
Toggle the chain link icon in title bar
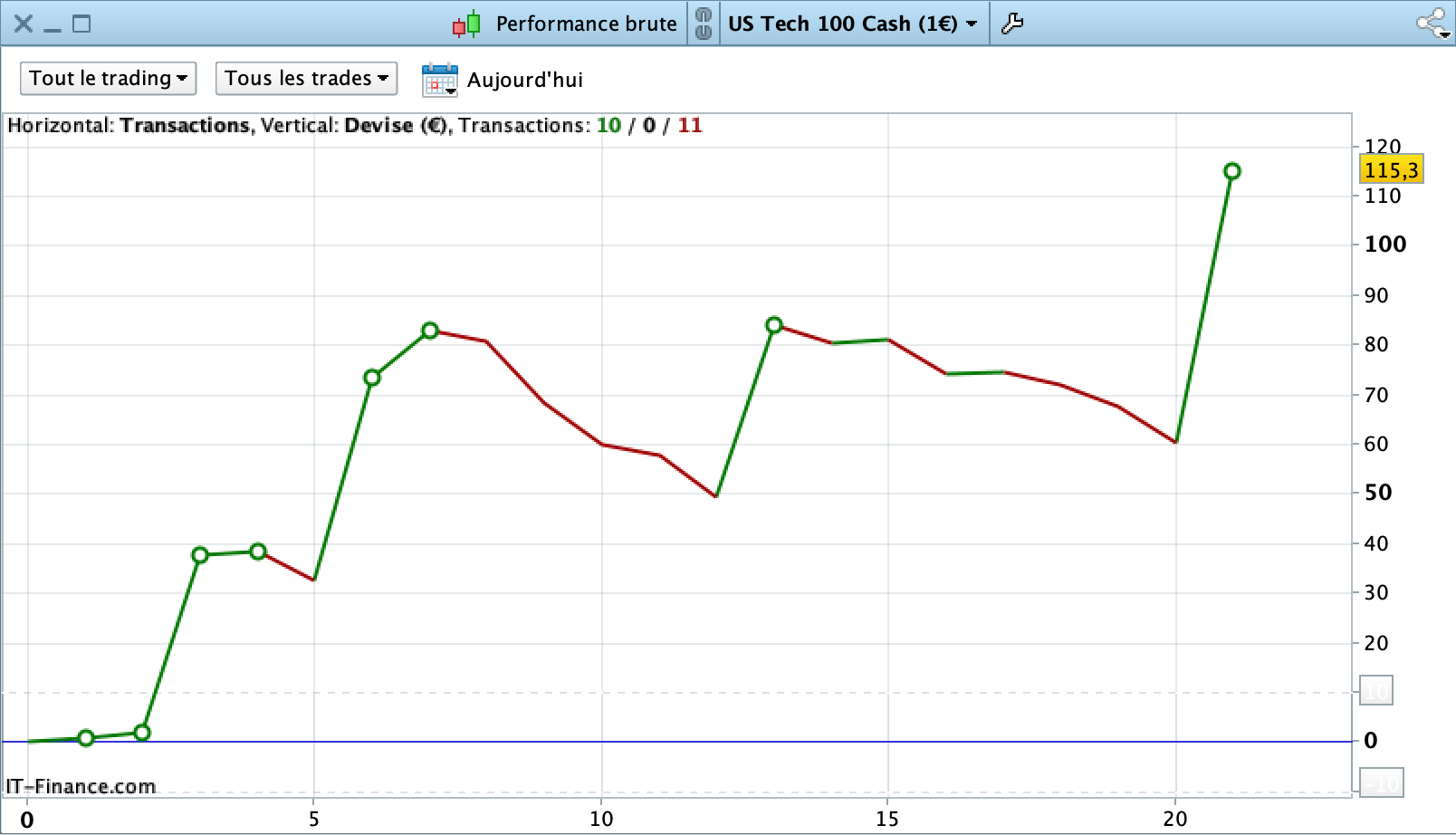point(704,24)
